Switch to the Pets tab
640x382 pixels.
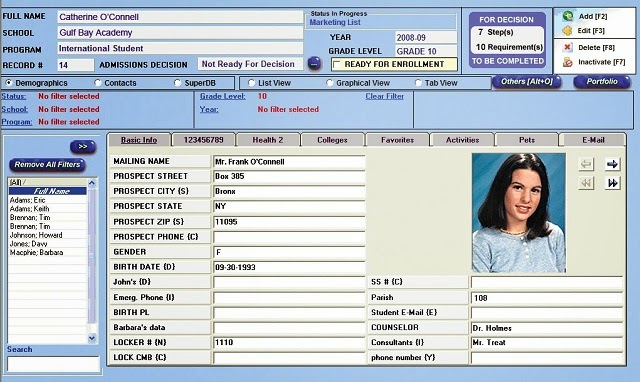(527, 140)
